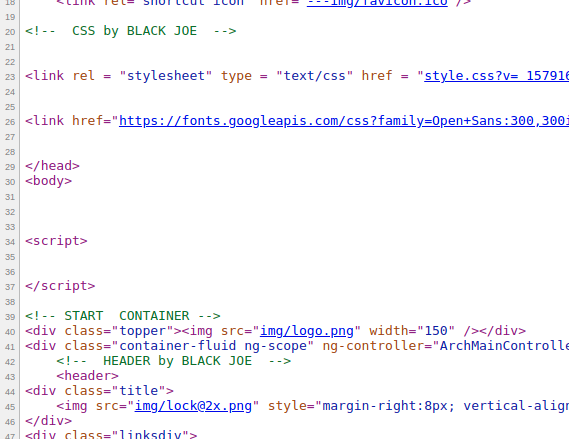569x439 pixels.
Task: Click the closing </script> tag
Action: point(60,286)
